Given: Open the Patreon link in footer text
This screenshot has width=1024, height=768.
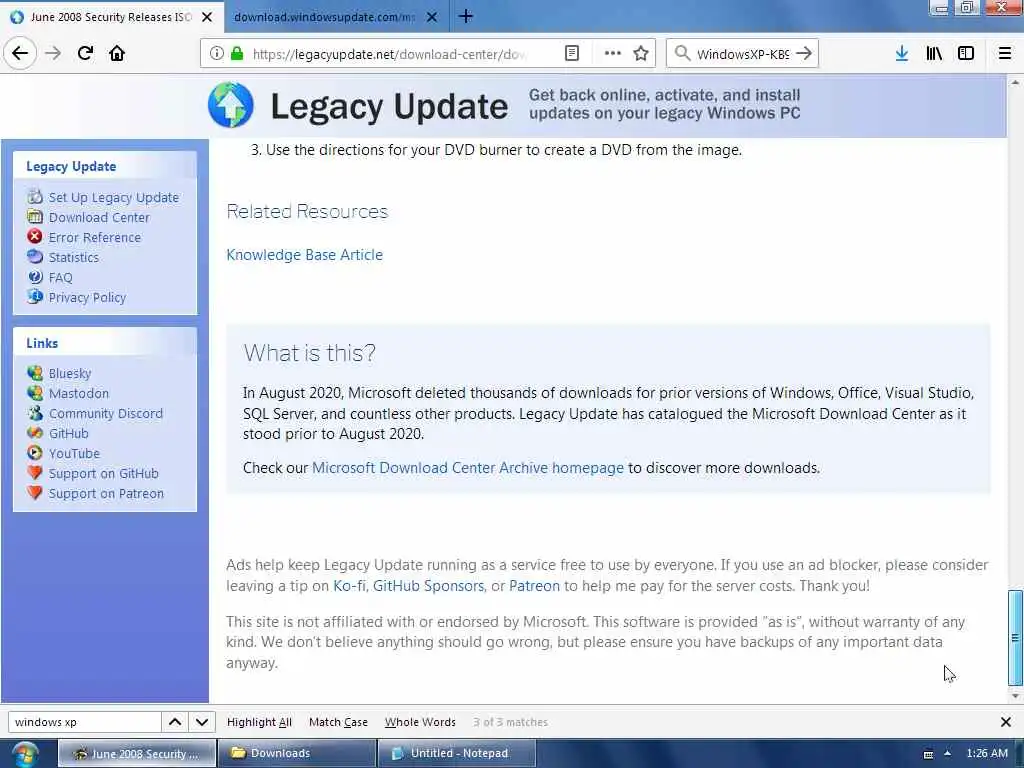Looking at the screenshot, I should (x=534, y=586).
